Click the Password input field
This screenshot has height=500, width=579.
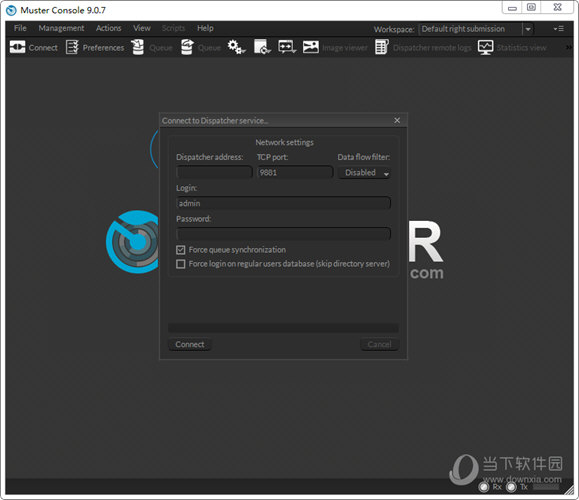coord(283,234)
